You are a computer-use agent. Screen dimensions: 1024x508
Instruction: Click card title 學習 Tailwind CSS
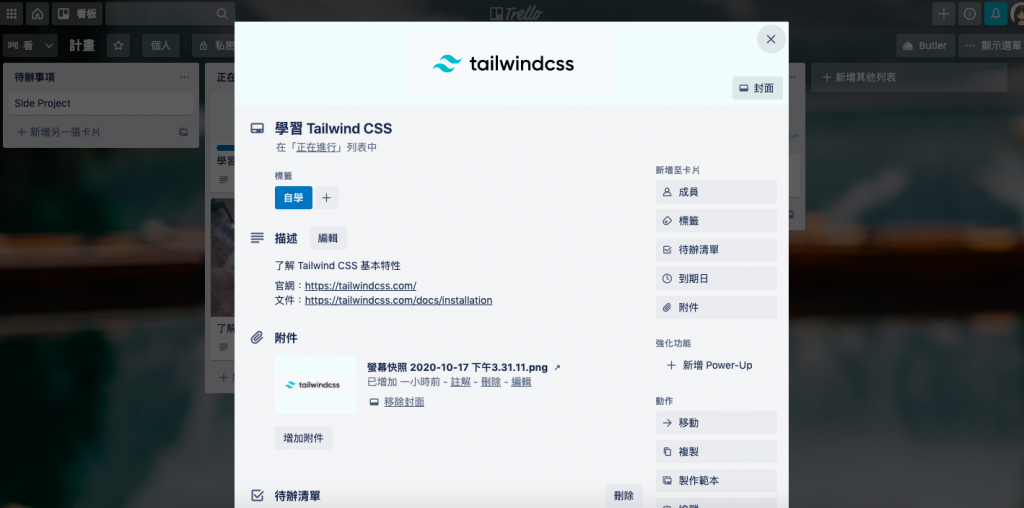pyautogui.click(x=333, y=129)
